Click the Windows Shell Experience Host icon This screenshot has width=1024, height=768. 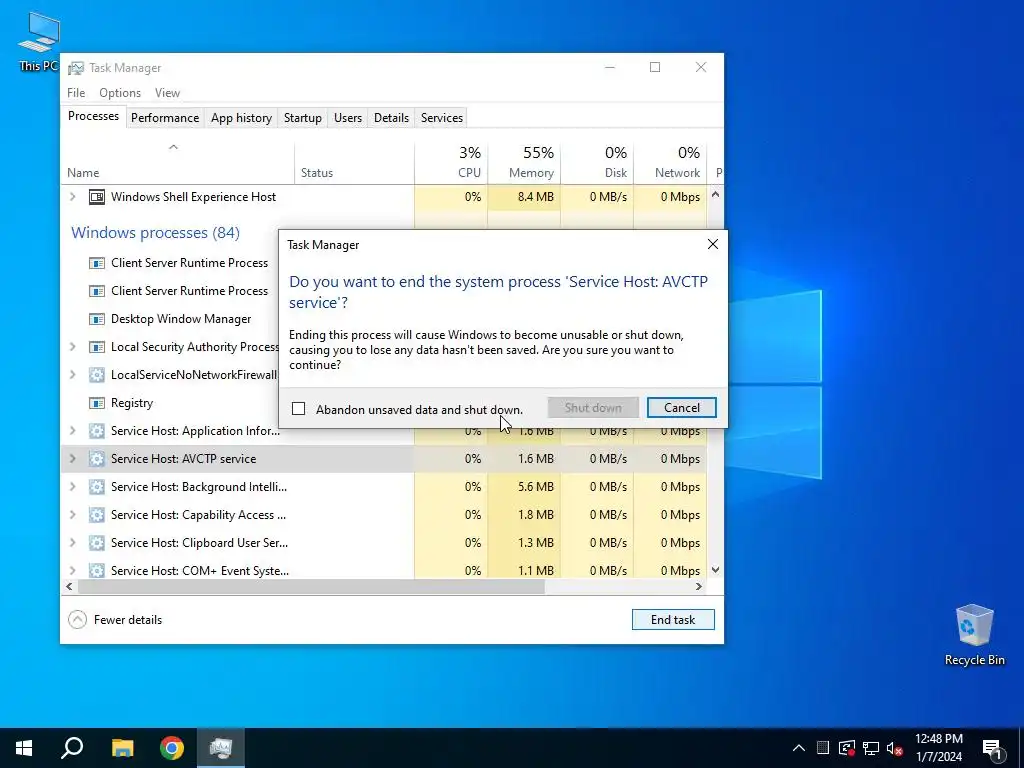click(97, 197)
